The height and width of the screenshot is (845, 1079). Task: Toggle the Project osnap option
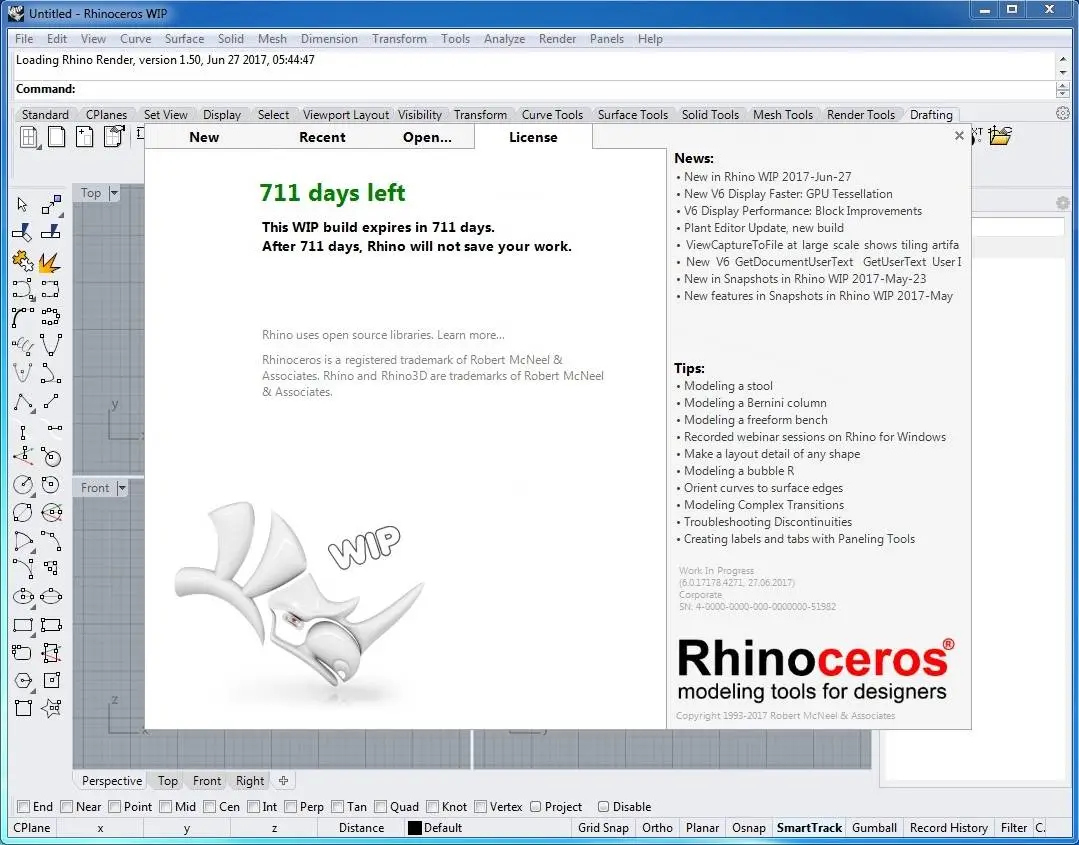tap(535, 806)
